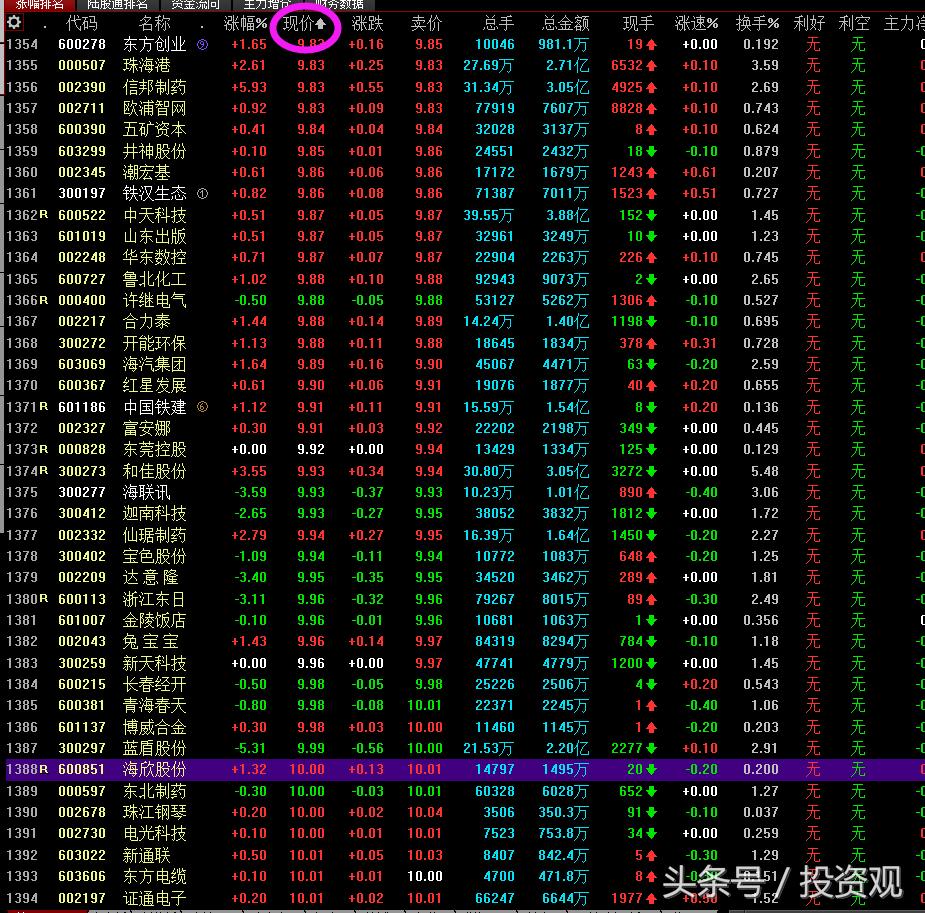Select stock row 仙琚制药

pyautogui.click(x=465, y=535)
